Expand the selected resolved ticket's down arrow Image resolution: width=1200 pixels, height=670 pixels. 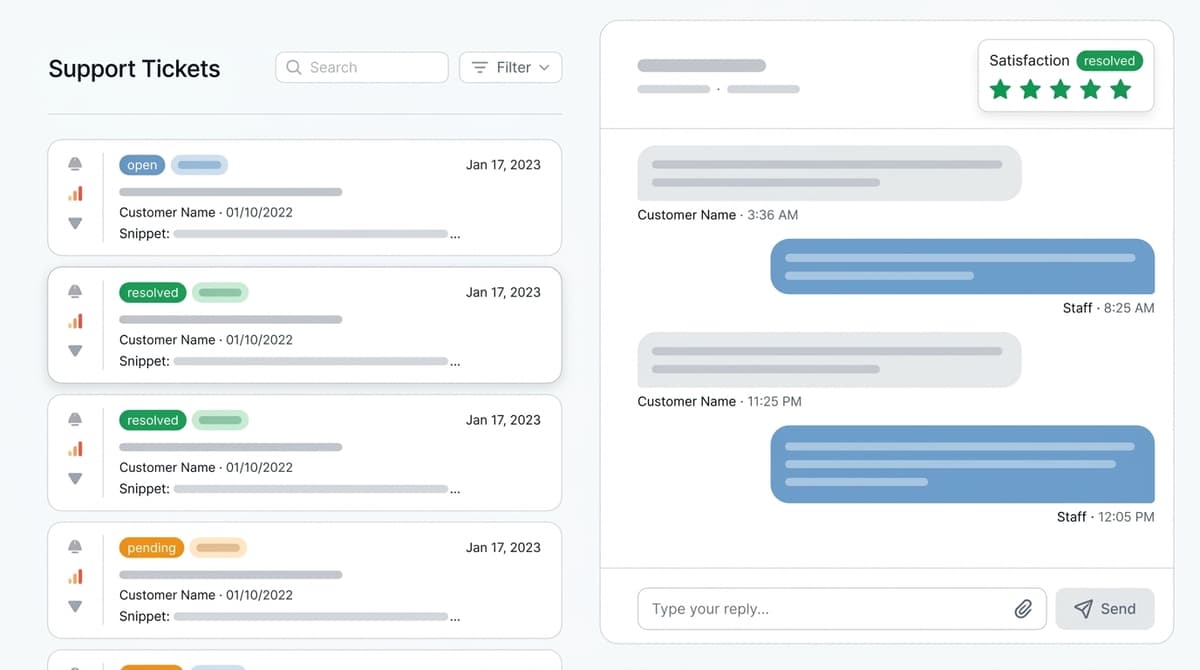tap(75, 351)
